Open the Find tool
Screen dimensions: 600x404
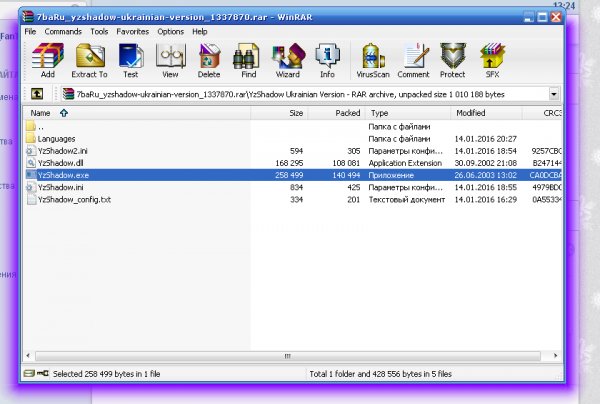pos(248,61)
